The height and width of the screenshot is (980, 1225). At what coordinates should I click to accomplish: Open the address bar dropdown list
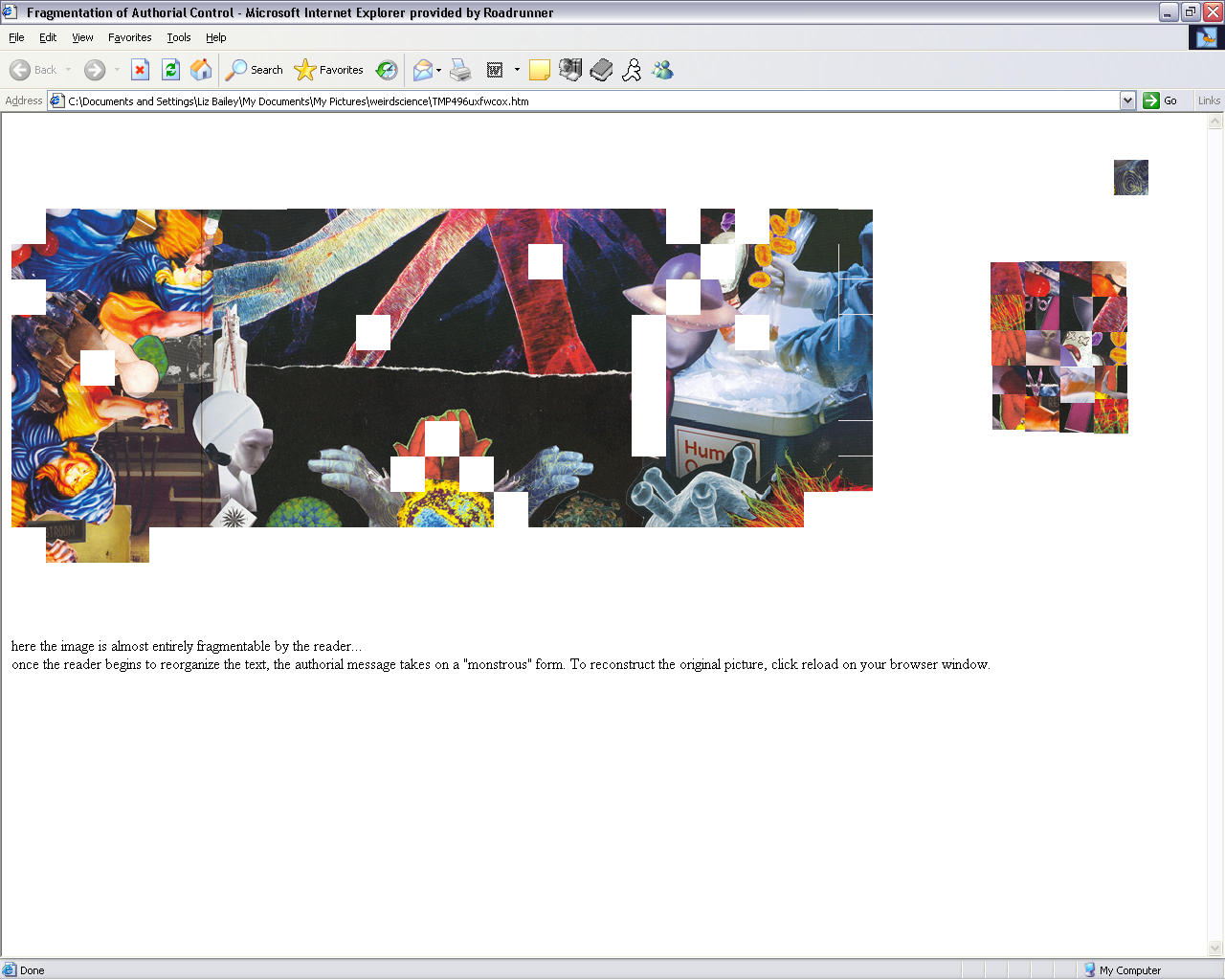(1127, 100)
